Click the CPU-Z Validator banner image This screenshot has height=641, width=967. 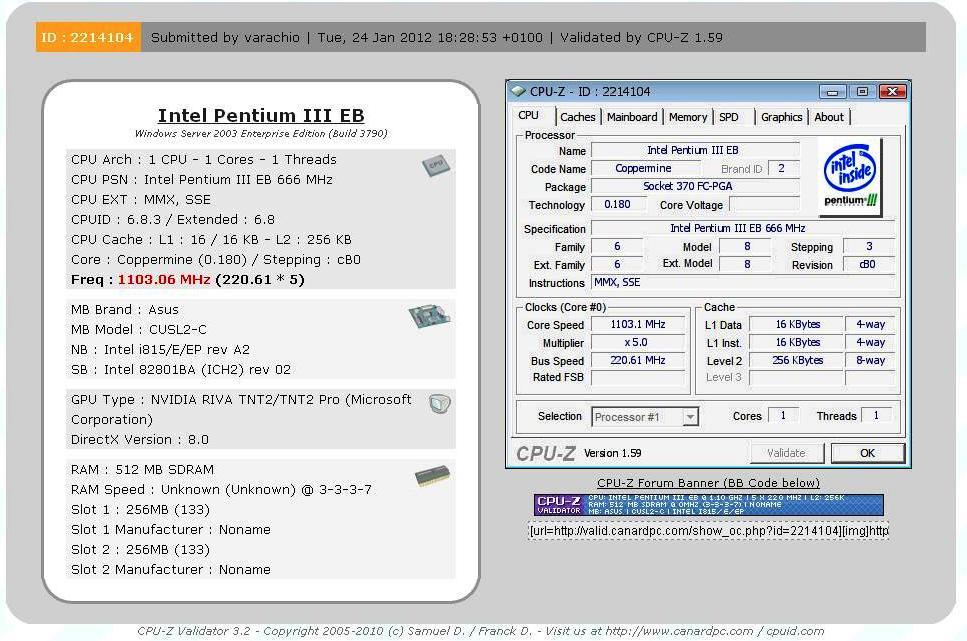click(709, 505)
